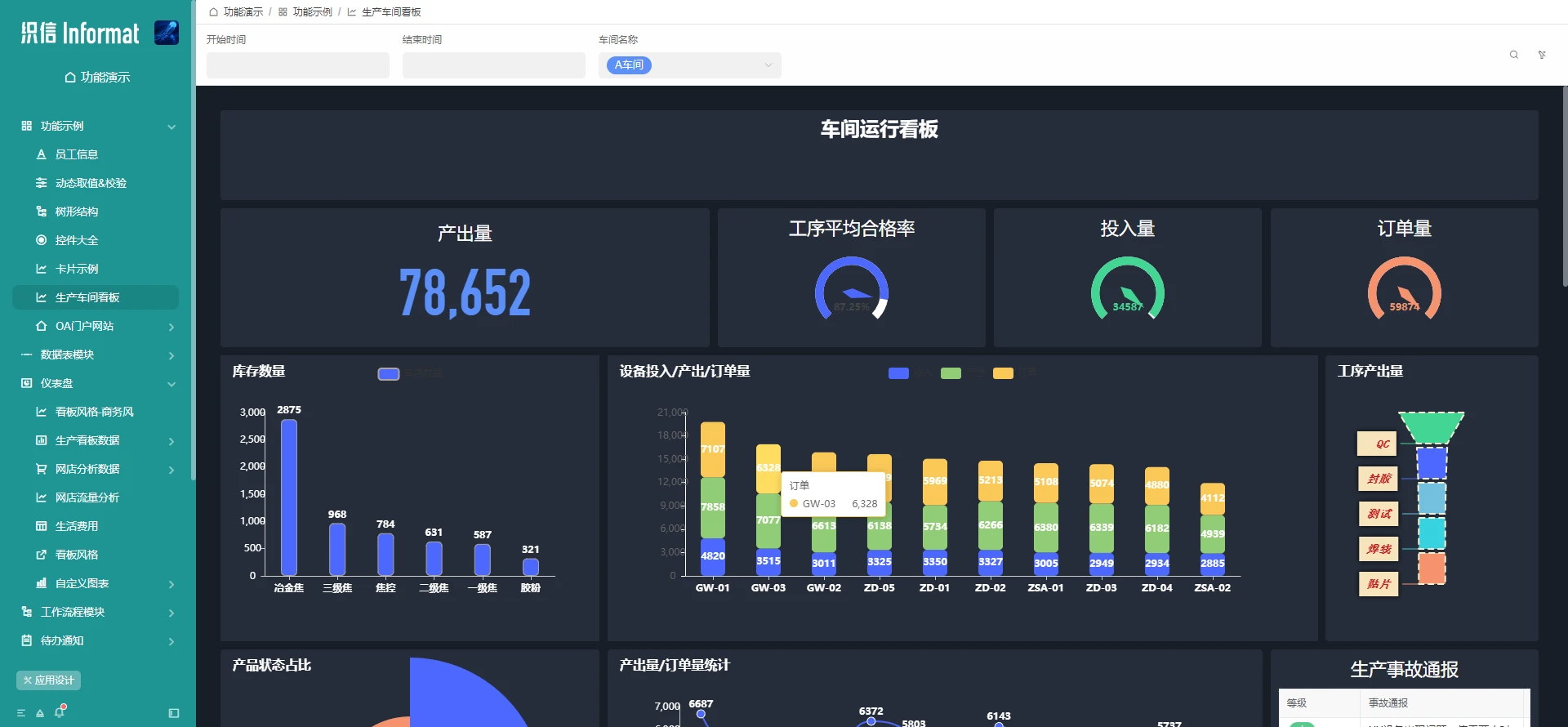Click the 动态取值&校验 sliders icon

tap(41, 183)
